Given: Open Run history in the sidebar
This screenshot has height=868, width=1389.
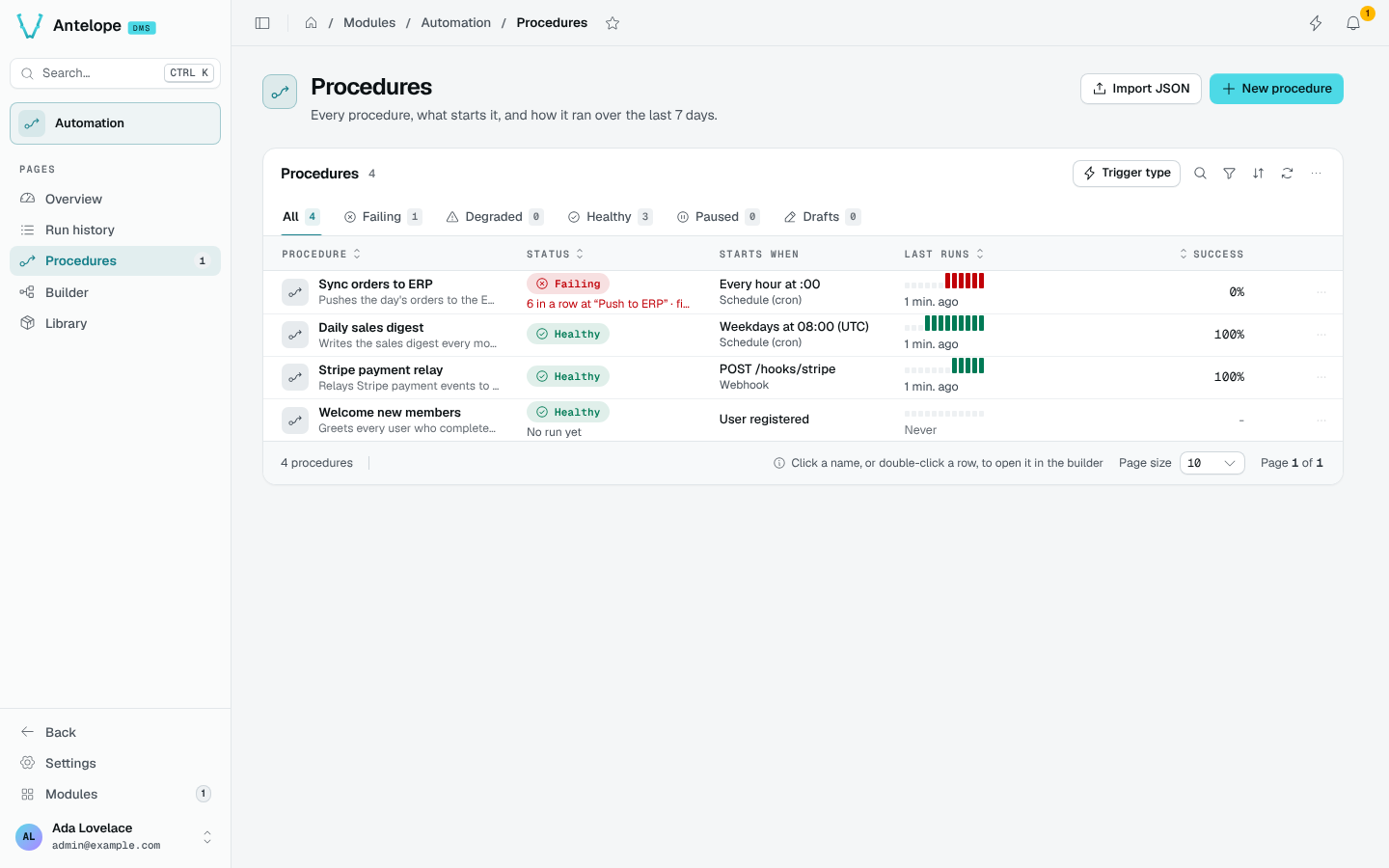Looking at the screenshot, I should (115, 230).
